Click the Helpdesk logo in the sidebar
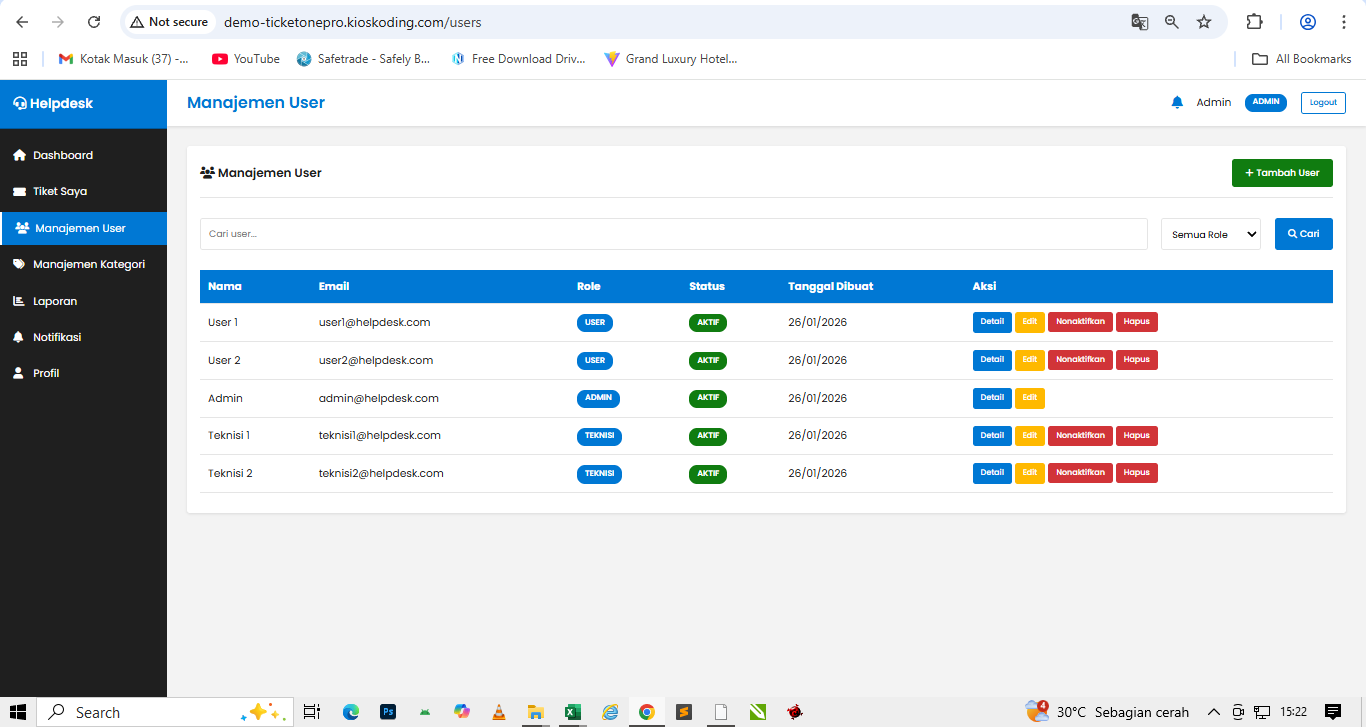 point(53,102)
